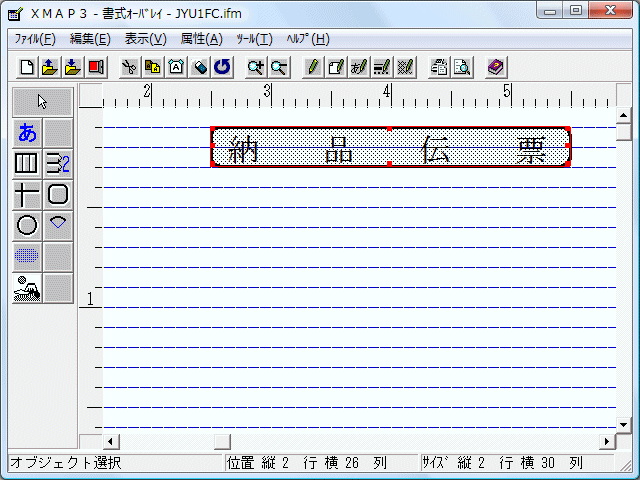Viewport: 640px width, 480px height.
Task: Click the eraser delete icon
Action: [200, 67]
